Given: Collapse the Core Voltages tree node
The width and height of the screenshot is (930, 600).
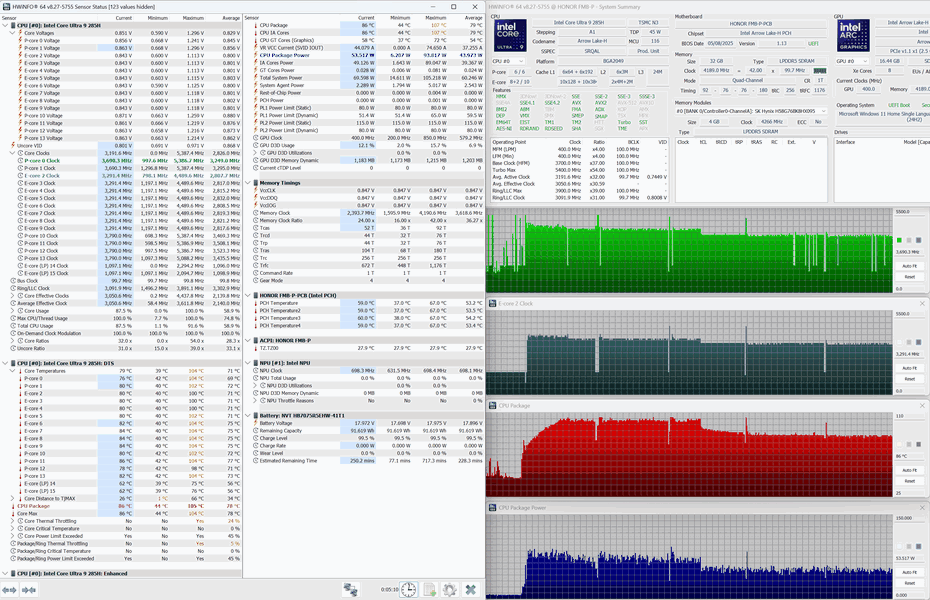Looking at the screenshot, I should [12, 33].
